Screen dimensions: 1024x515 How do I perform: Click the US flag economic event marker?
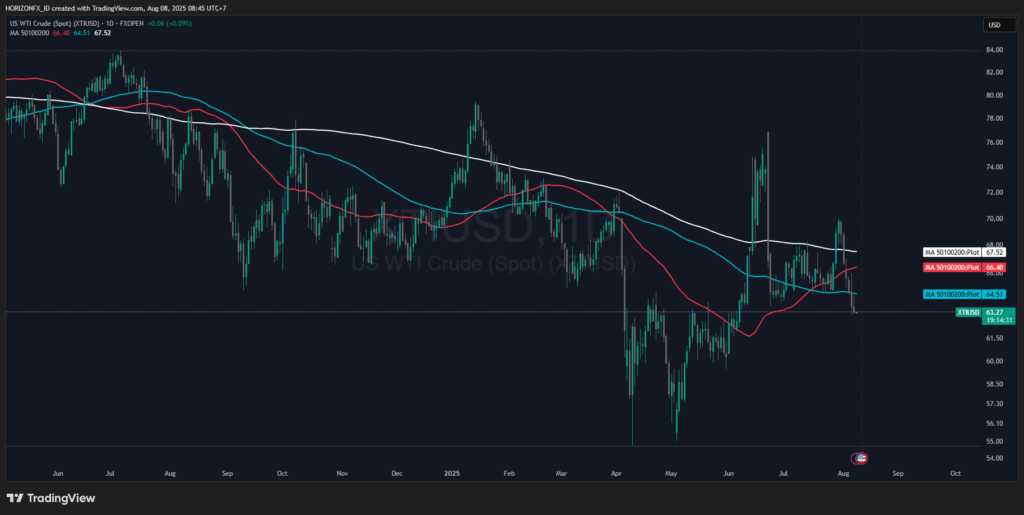pos(861,458)
